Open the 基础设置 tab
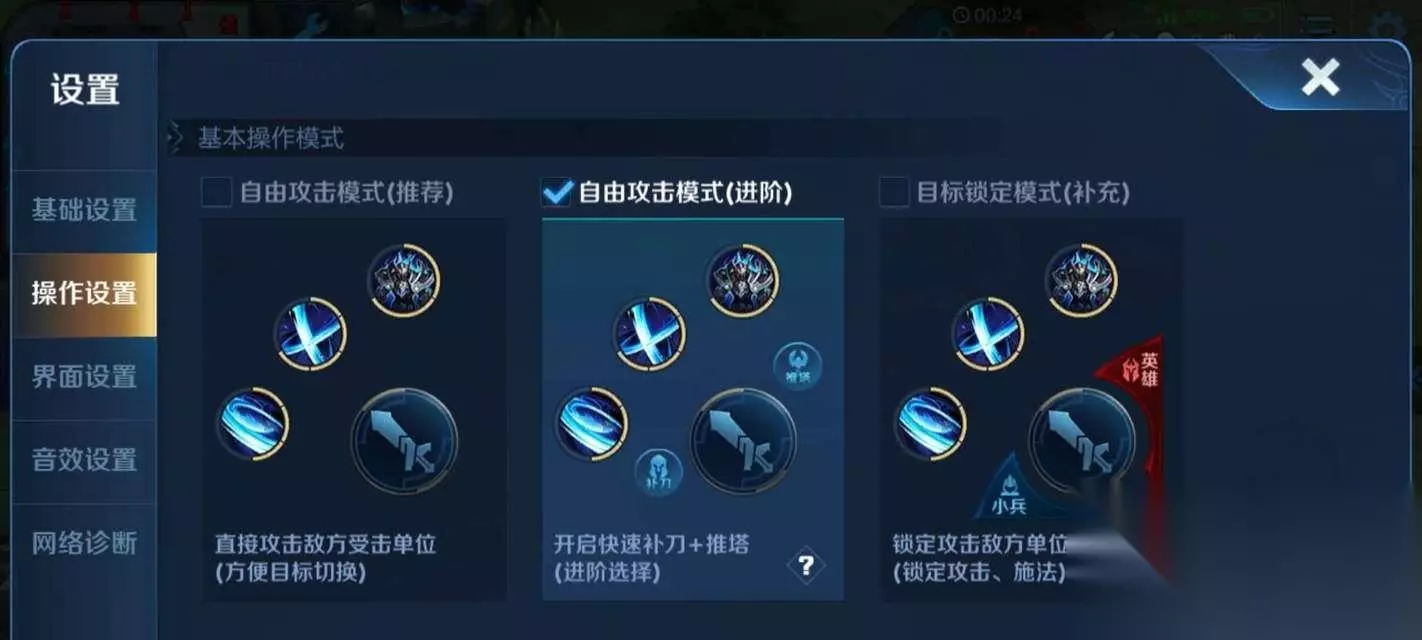The height and width of the screenshot is (640, 1422). 84,210
